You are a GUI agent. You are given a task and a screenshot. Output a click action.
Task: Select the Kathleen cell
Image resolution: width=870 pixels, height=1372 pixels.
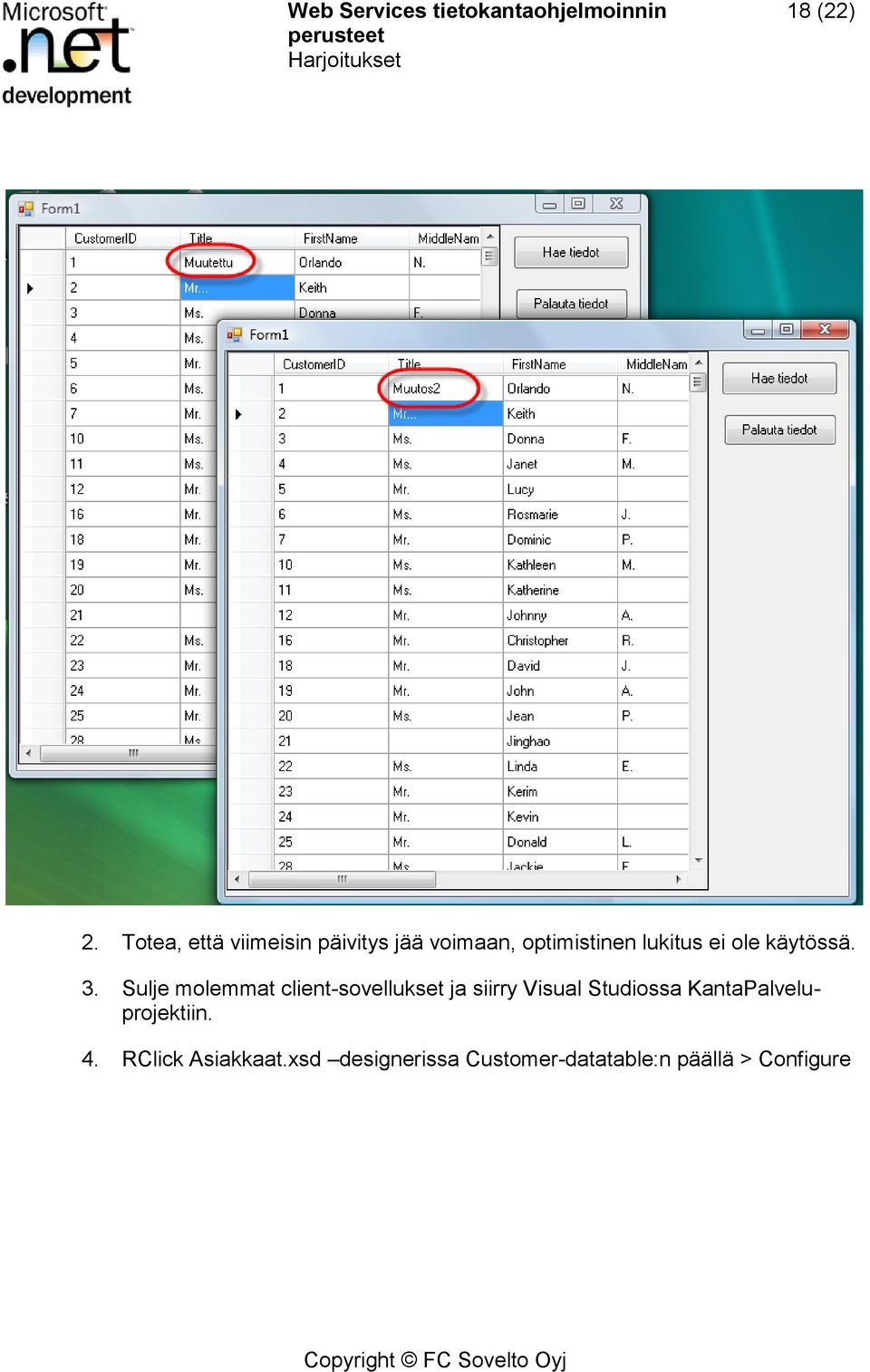(x=560, y=565)
